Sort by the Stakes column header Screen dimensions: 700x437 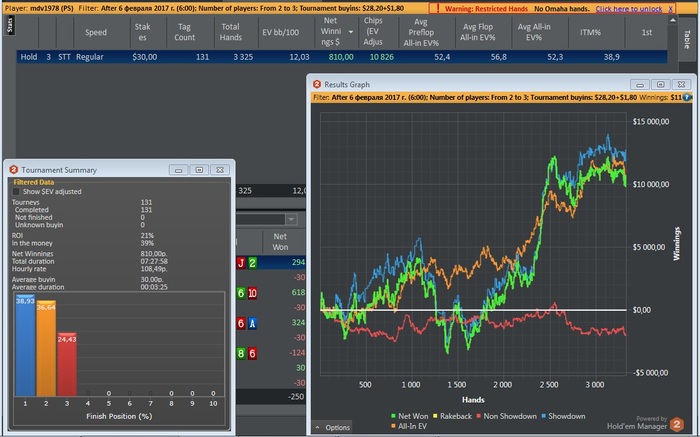[142, 32]
